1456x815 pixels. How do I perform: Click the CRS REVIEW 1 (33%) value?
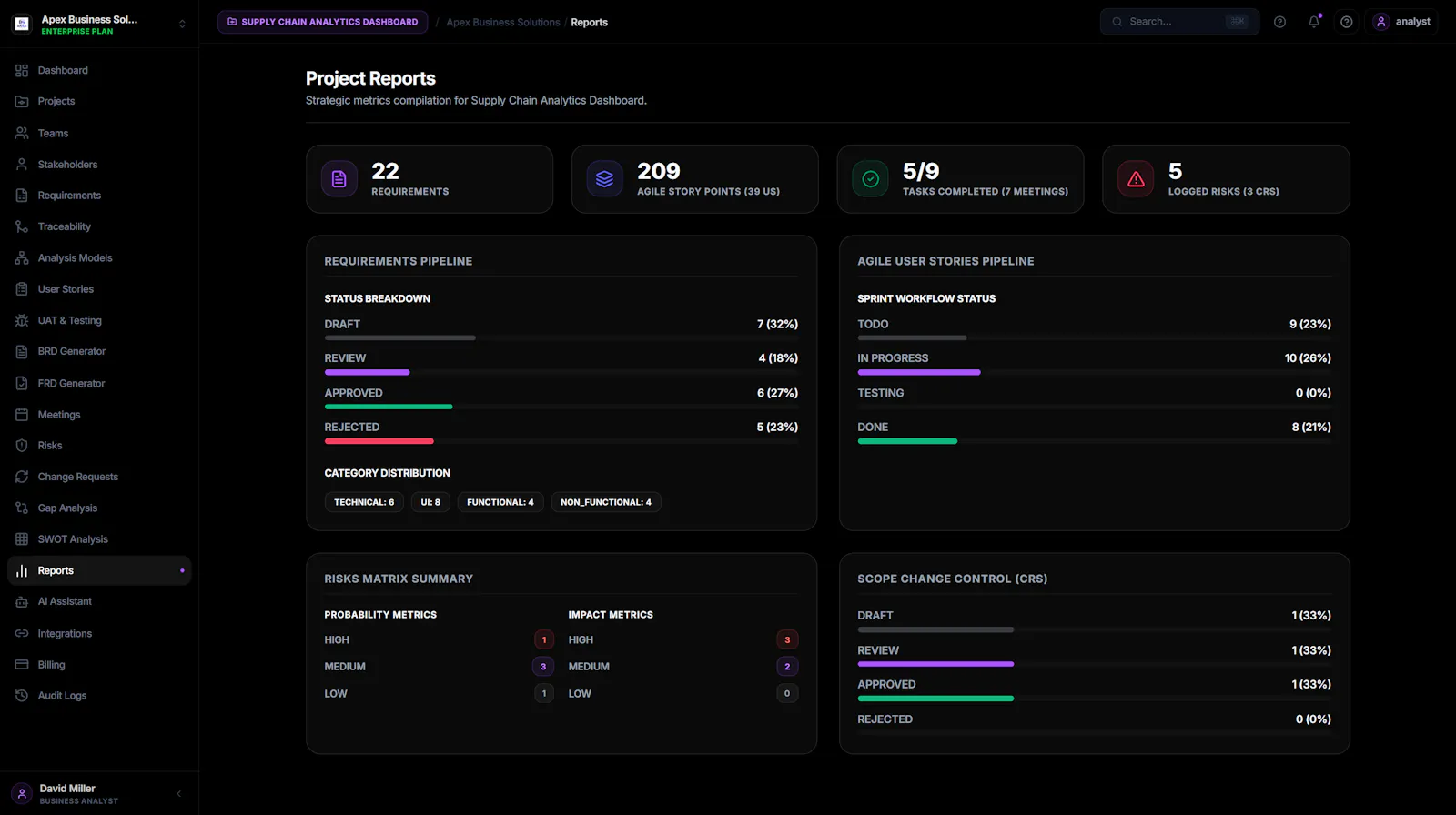coord(1311,650)
